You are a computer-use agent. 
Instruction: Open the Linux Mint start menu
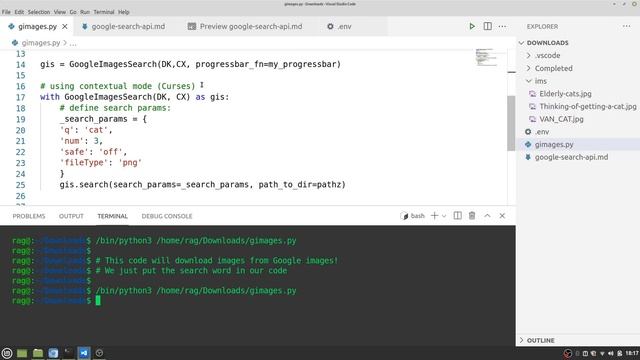7,353
